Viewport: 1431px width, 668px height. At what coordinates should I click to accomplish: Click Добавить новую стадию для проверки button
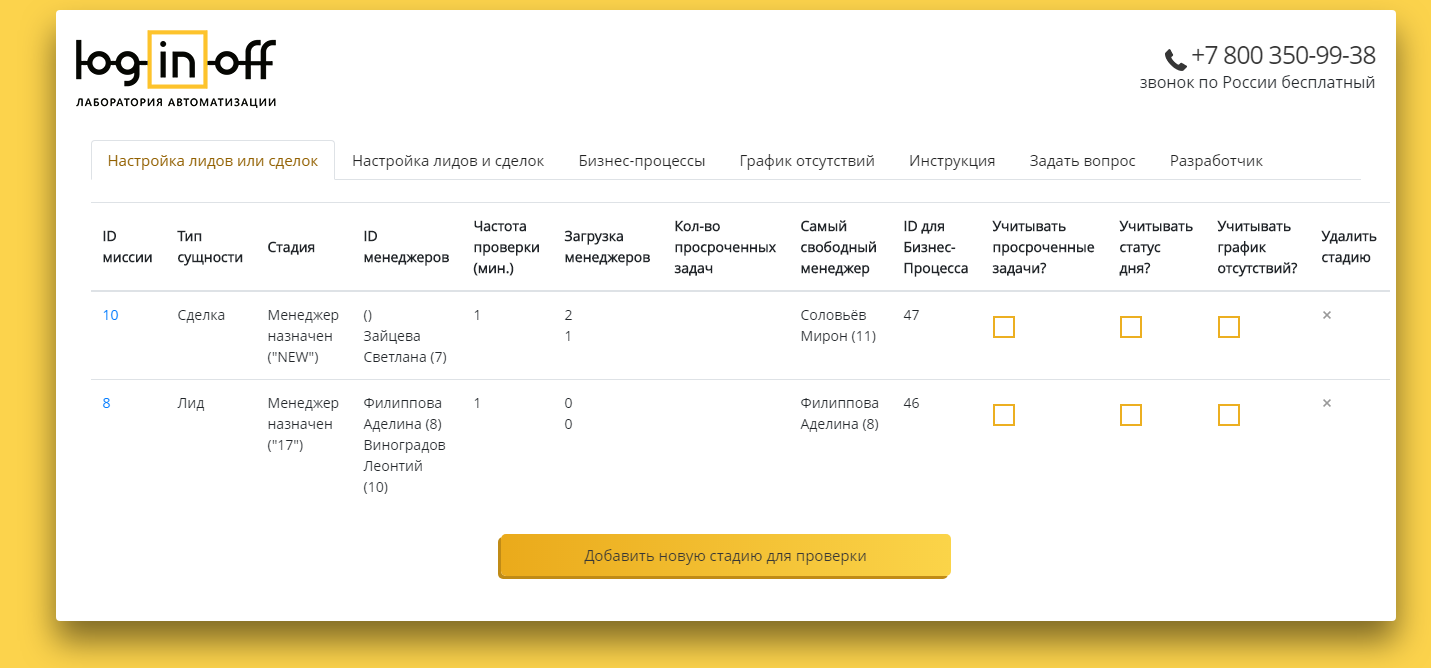(x=725, y=556)
